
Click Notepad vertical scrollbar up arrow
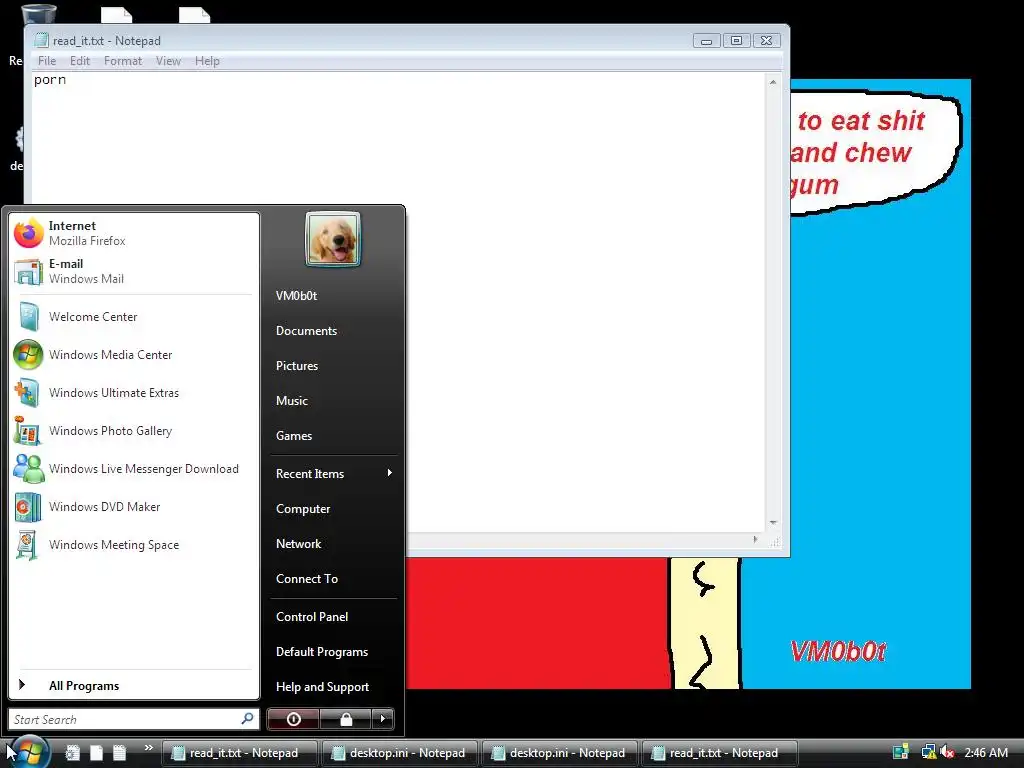(x=773, y=82)
